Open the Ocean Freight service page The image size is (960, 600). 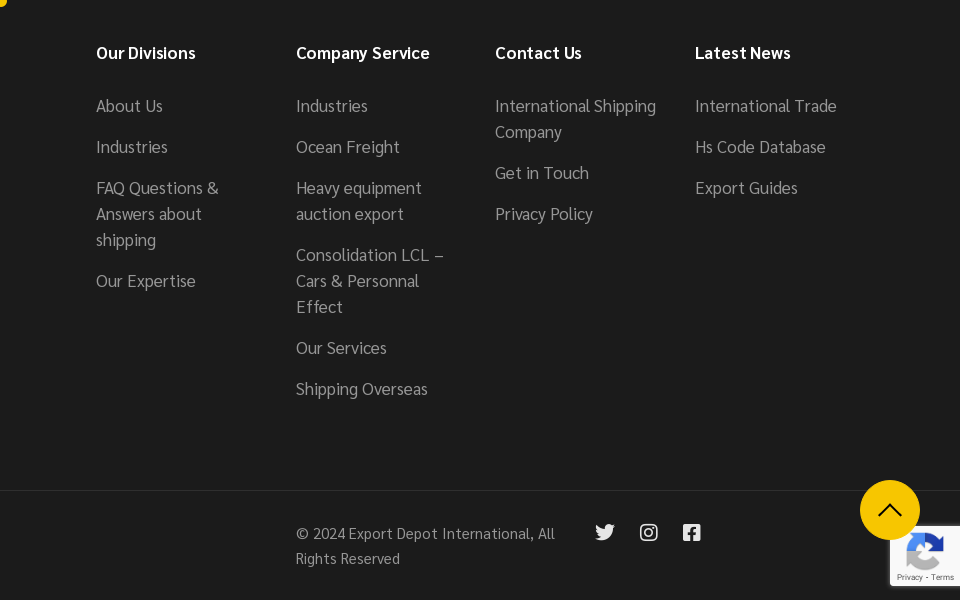pos(347,146)
